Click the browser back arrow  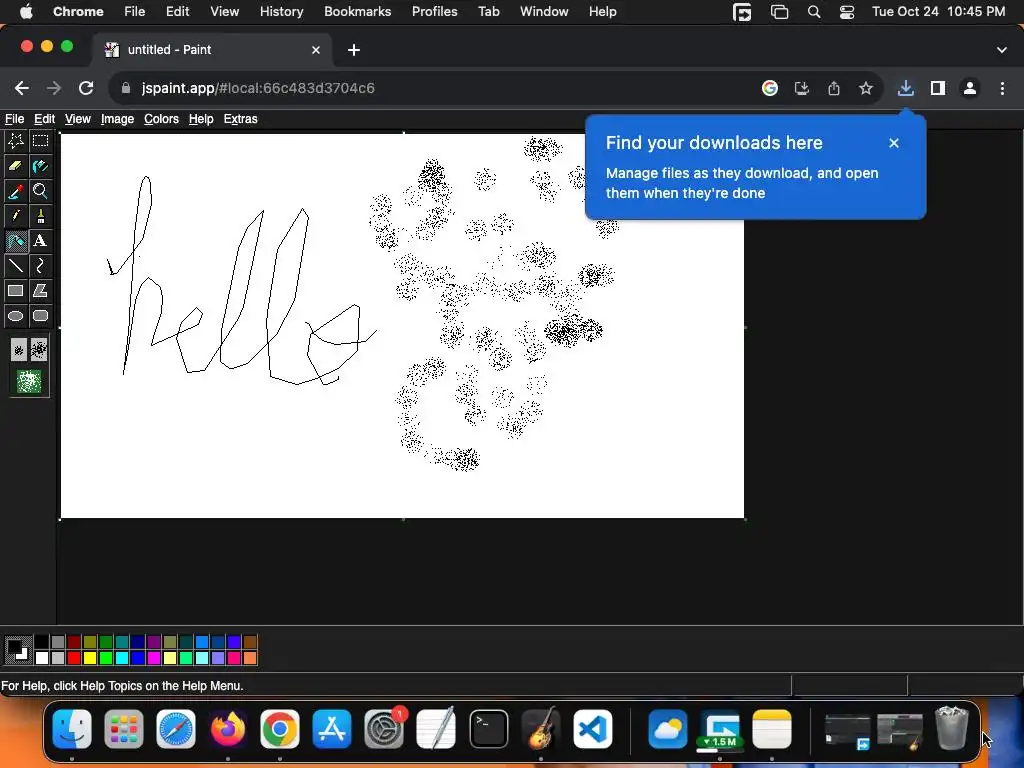click(22, 88)
